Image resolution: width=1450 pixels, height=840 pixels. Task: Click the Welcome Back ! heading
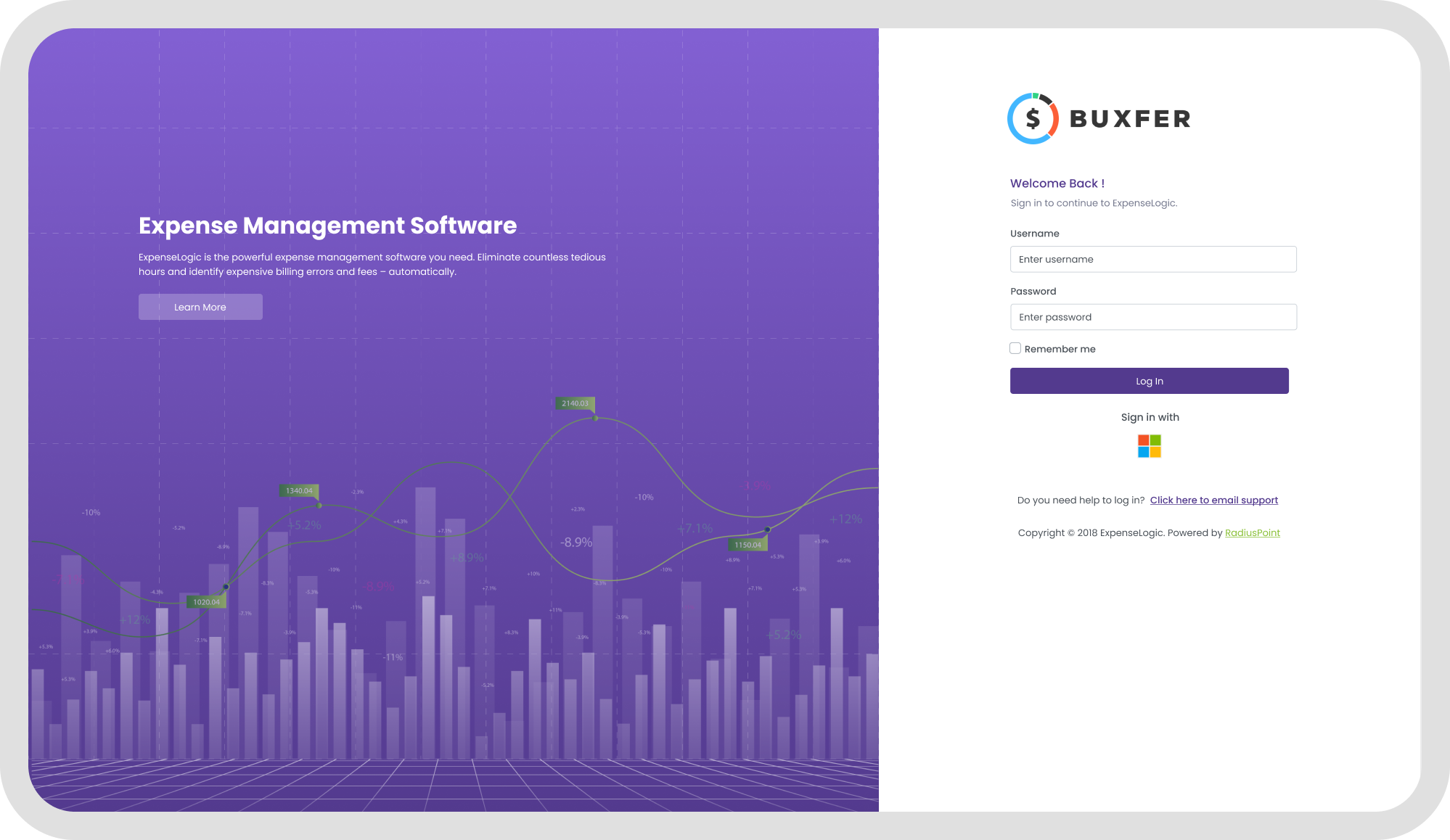(1057, 184)
